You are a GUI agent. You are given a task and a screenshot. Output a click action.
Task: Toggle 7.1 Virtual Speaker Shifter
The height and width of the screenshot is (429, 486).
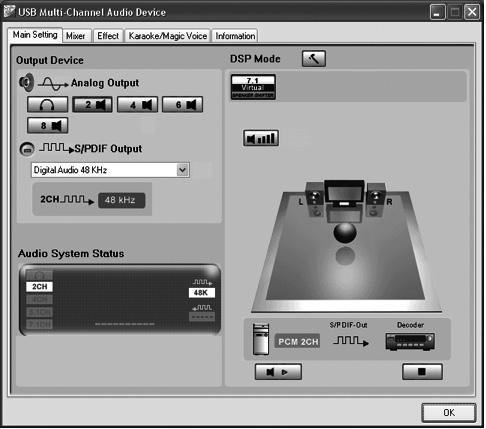coord(253,87)
